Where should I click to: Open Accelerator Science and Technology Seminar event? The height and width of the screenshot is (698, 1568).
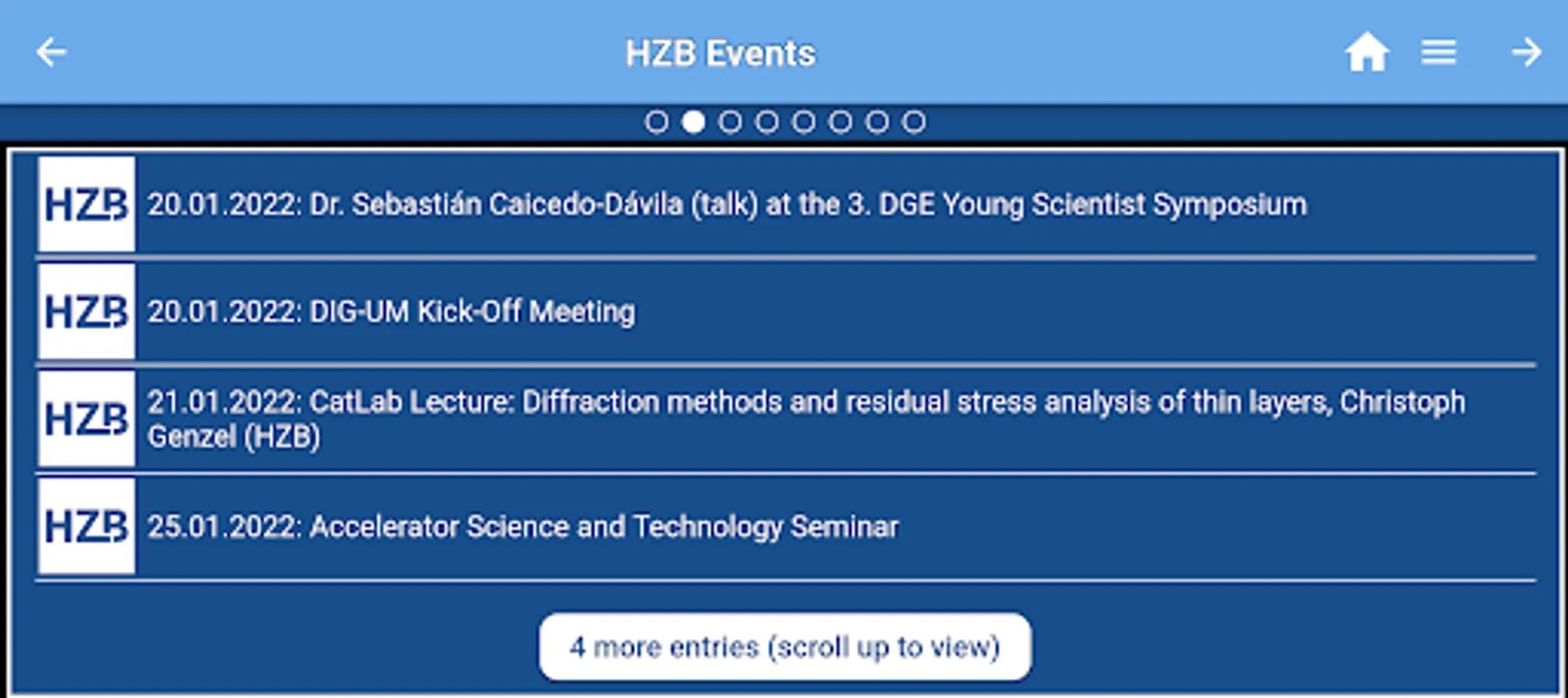(523, 527)
